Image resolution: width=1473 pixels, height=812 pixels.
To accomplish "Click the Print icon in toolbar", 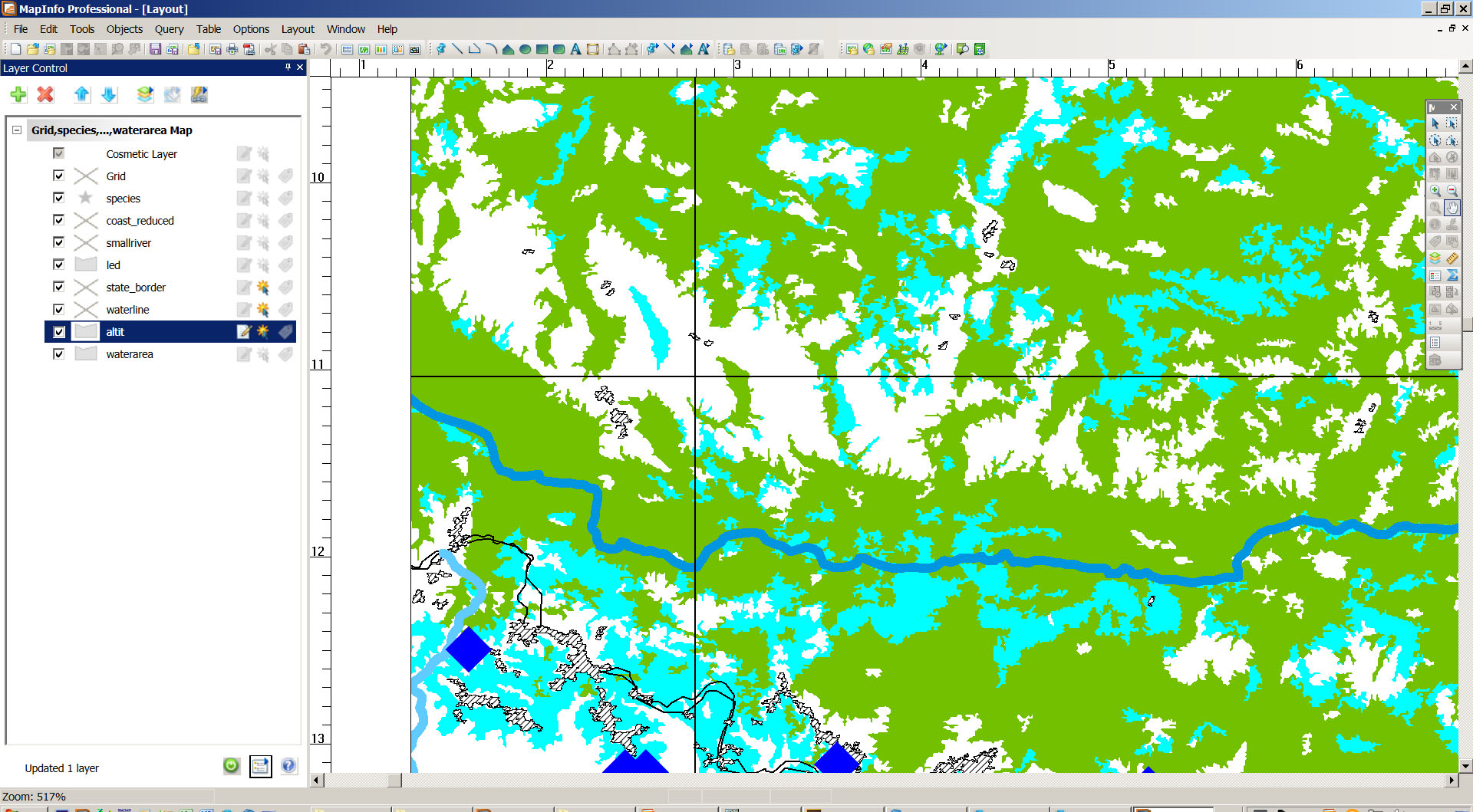I will coord(232,49).
